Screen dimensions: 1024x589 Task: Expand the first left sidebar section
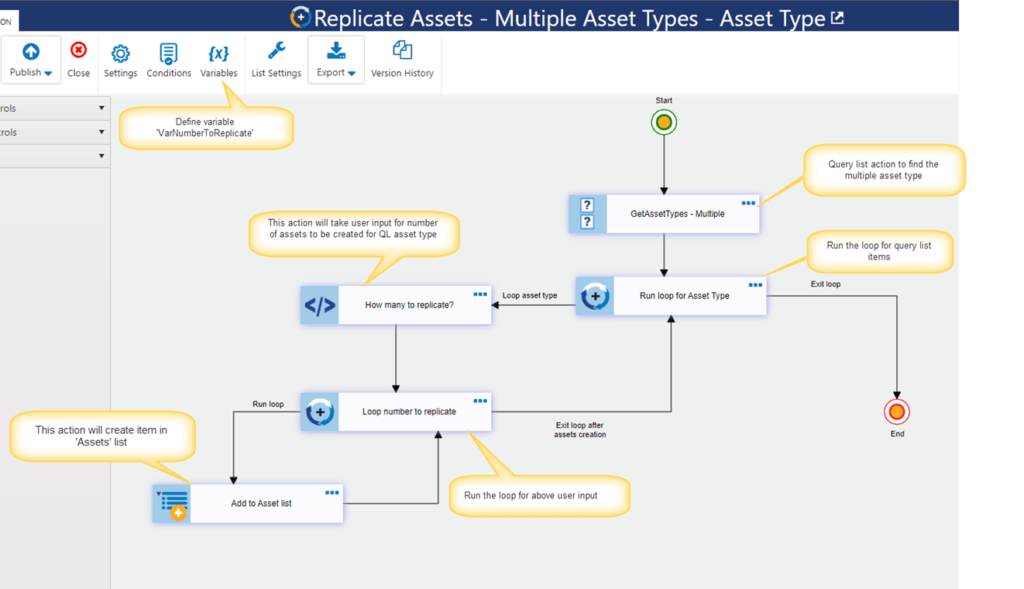101,108
